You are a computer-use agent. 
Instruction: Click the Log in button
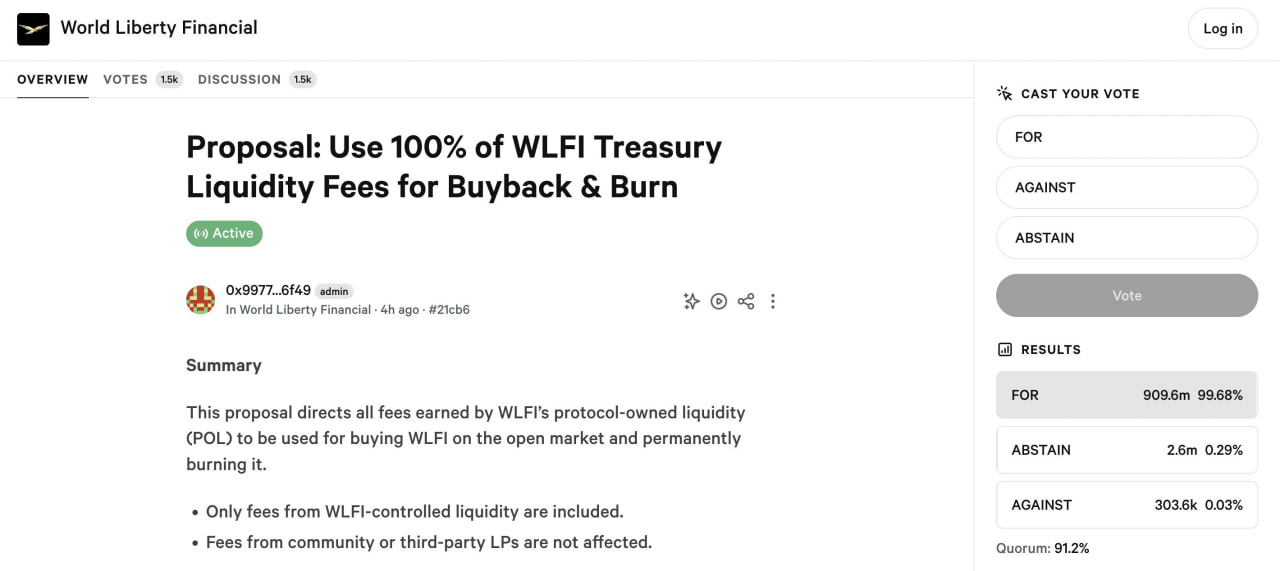coord(1223,29)
